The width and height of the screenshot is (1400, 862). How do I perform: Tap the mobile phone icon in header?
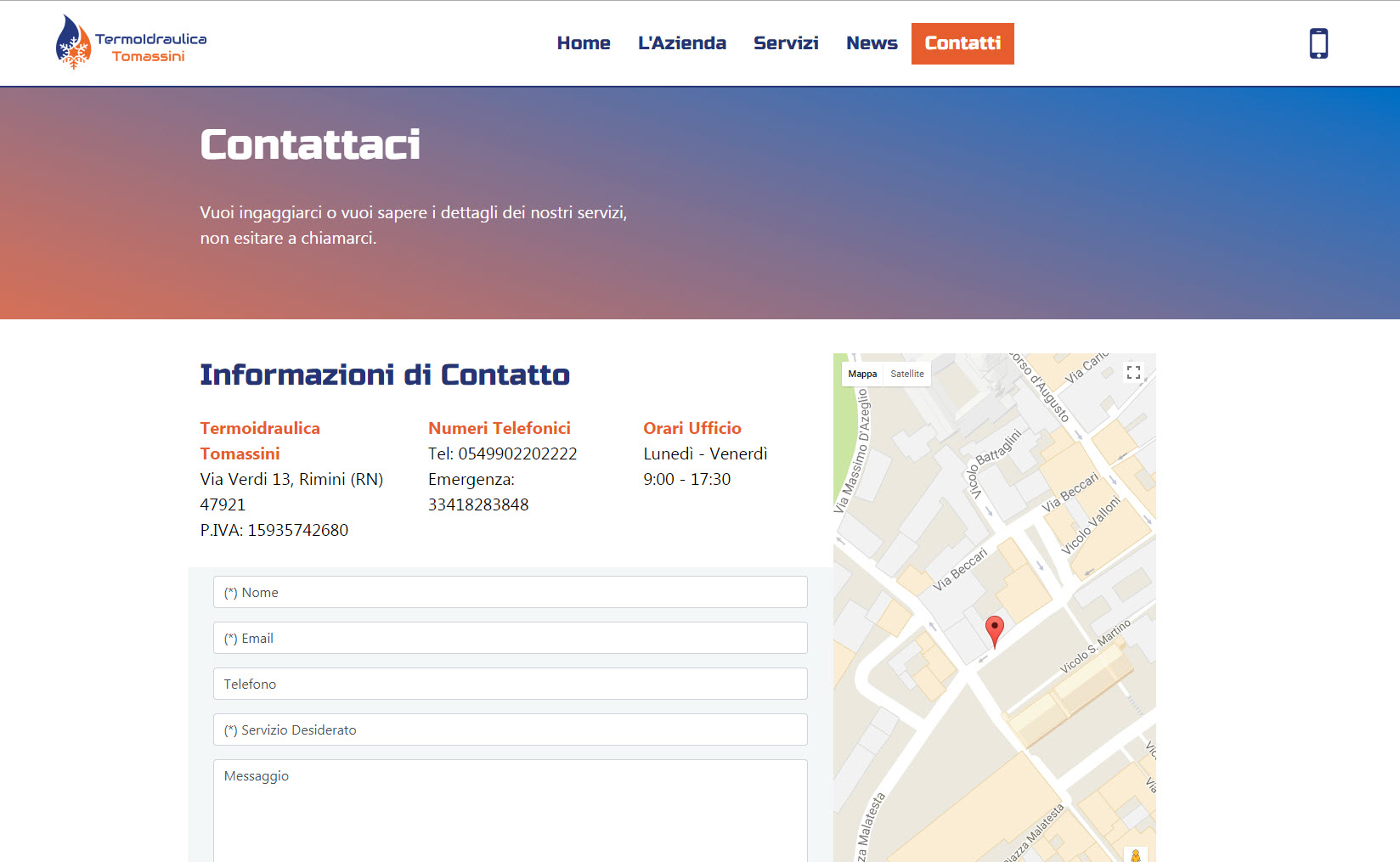click(1318, 43)
